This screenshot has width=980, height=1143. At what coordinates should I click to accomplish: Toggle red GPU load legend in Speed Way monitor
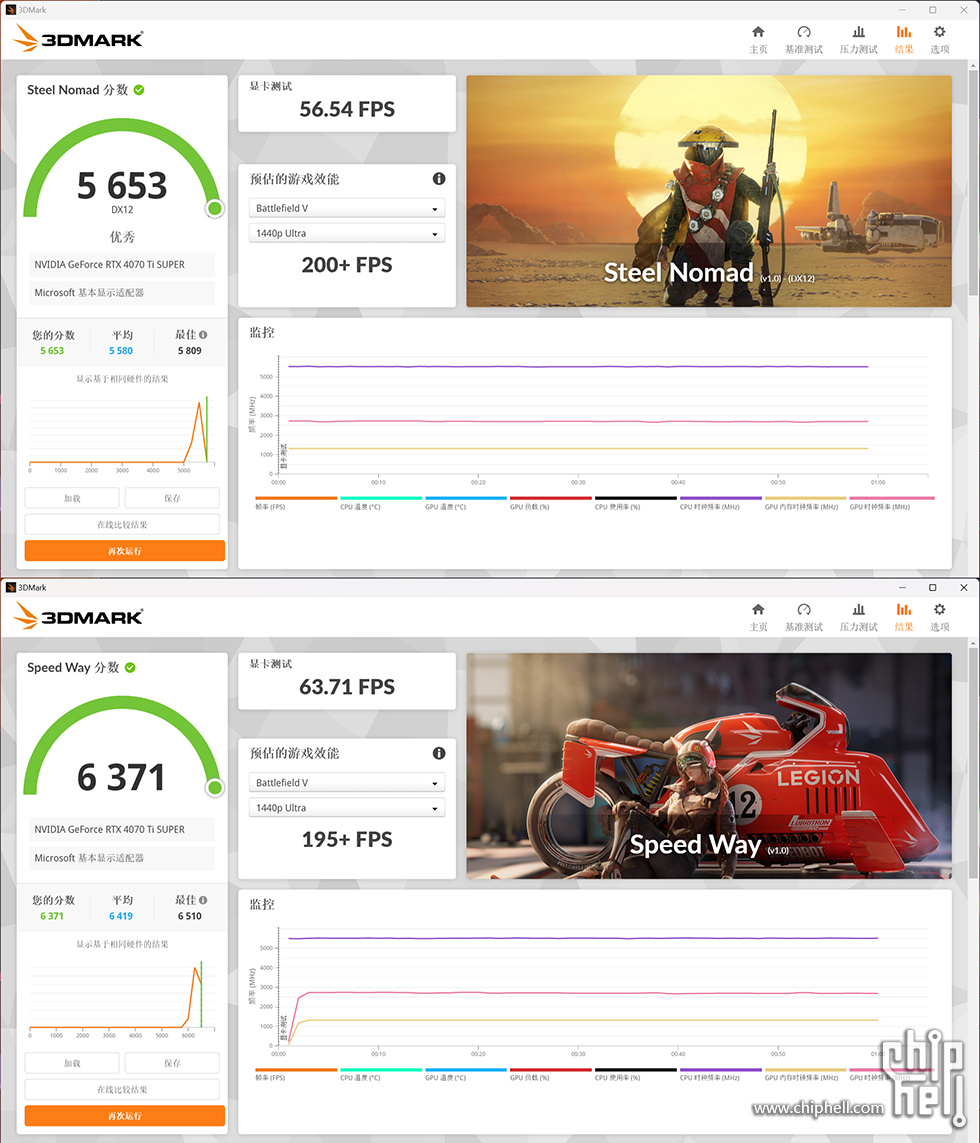551,1074
